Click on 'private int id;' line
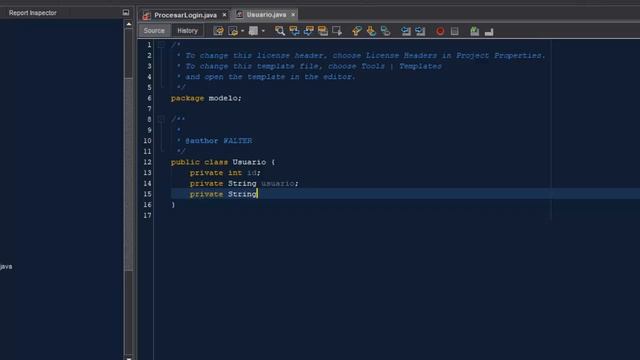The height and width of the screenshot is (360, 640). point(225,173)
